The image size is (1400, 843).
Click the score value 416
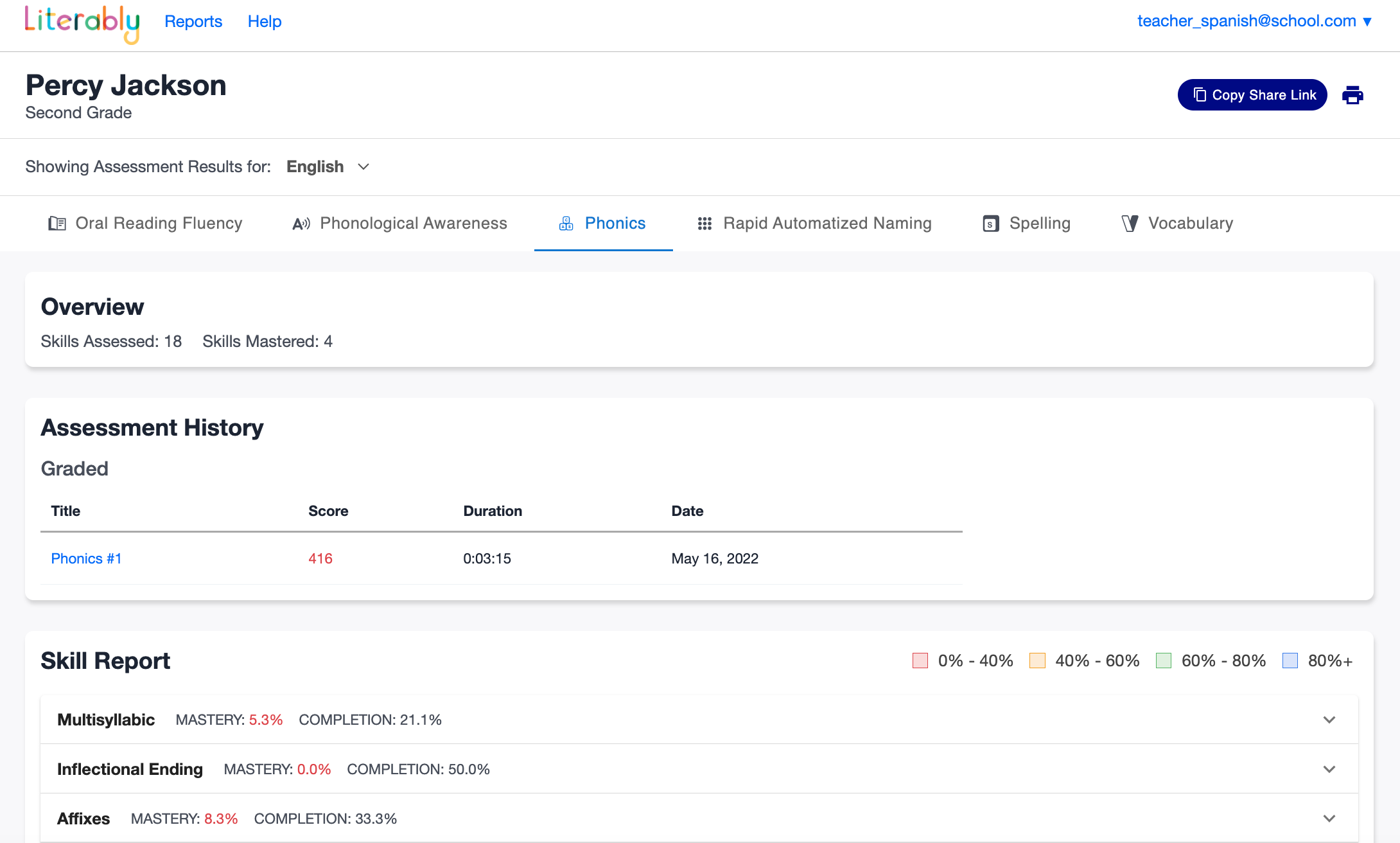[320, 559]
